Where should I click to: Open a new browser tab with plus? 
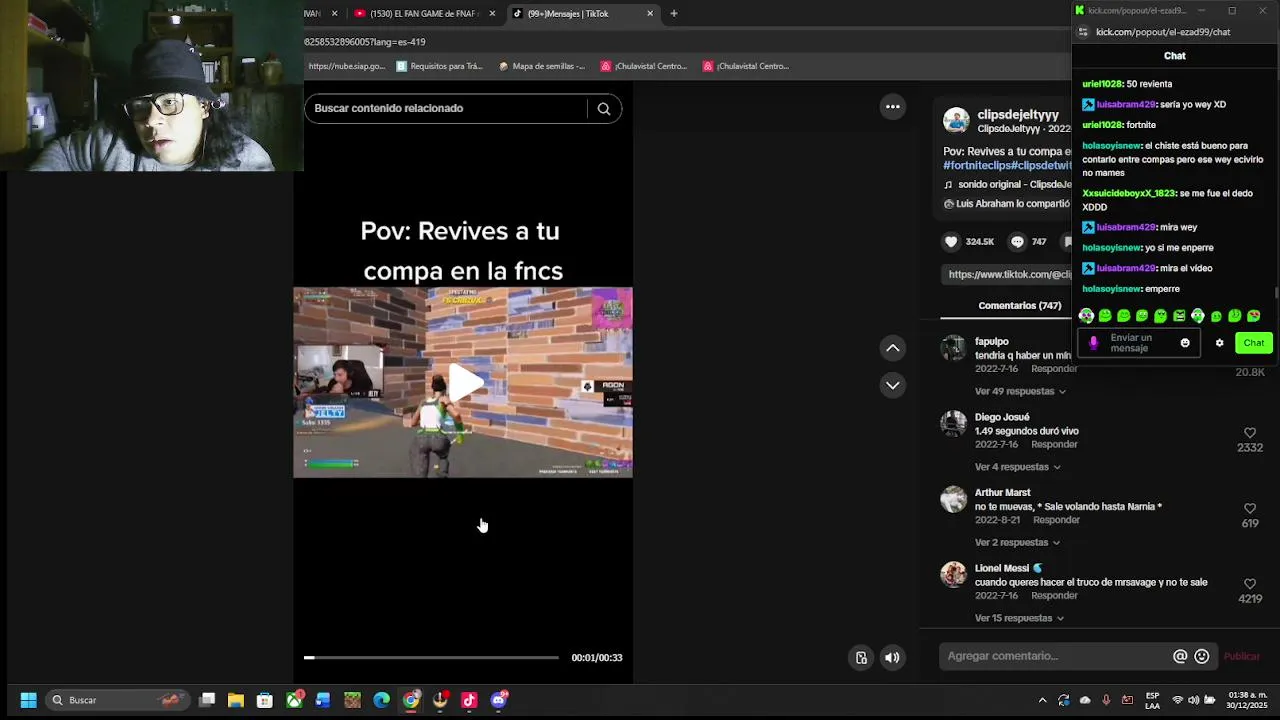tap(674, 14)
